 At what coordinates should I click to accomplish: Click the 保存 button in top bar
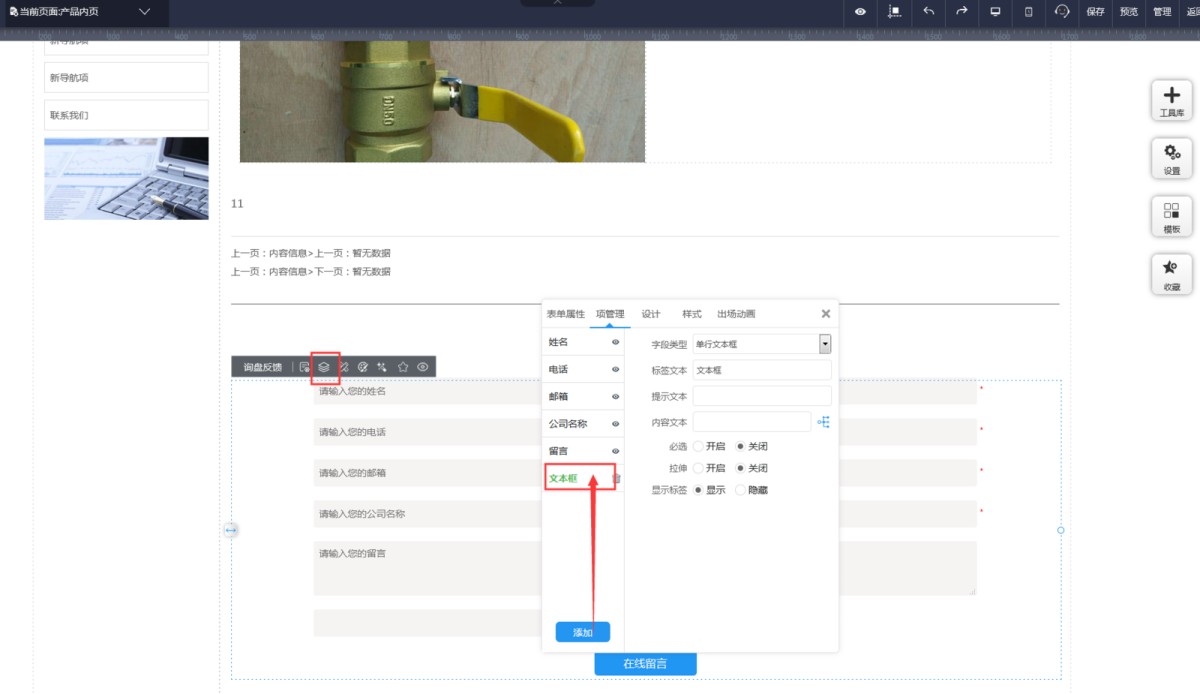click(x=1095, y=12)
